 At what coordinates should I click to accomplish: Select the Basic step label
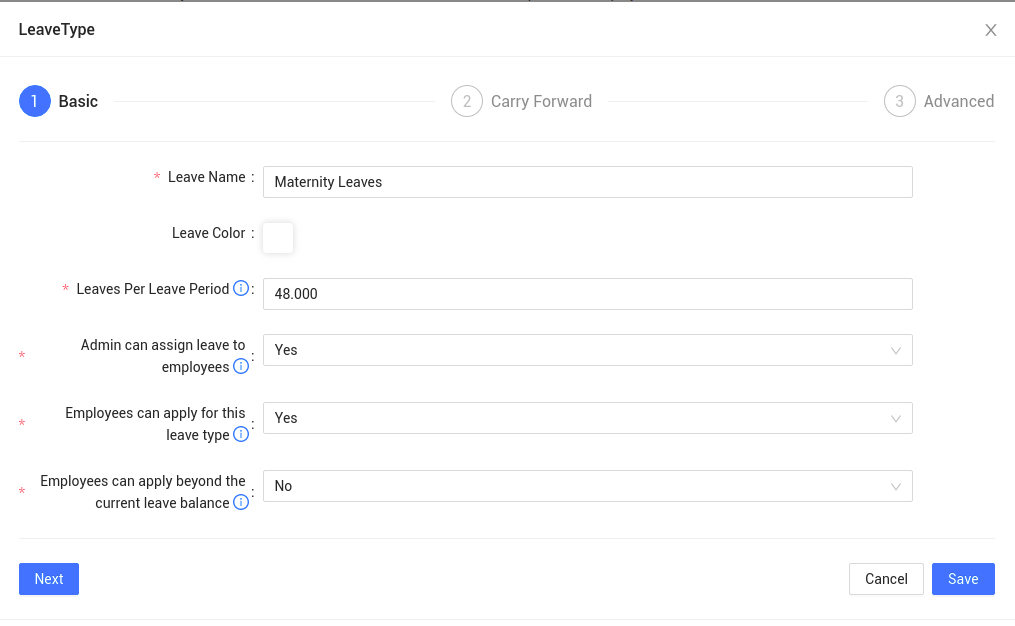pyautogui.click(x=78, y=101)
